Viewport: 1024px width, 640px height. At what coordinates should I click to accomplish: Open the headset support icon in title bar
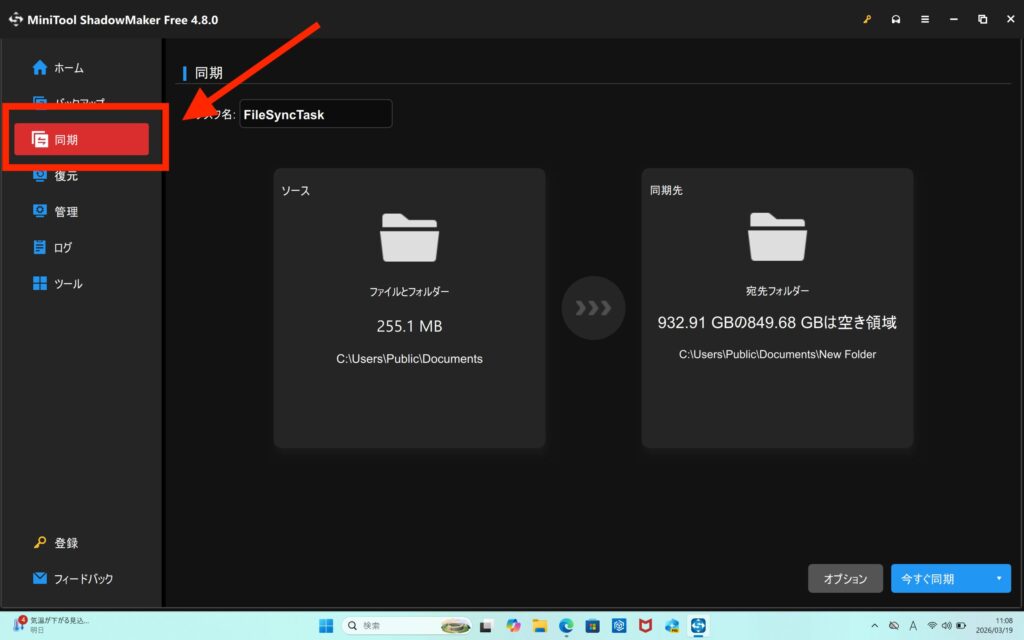click(x=896, y=19)
